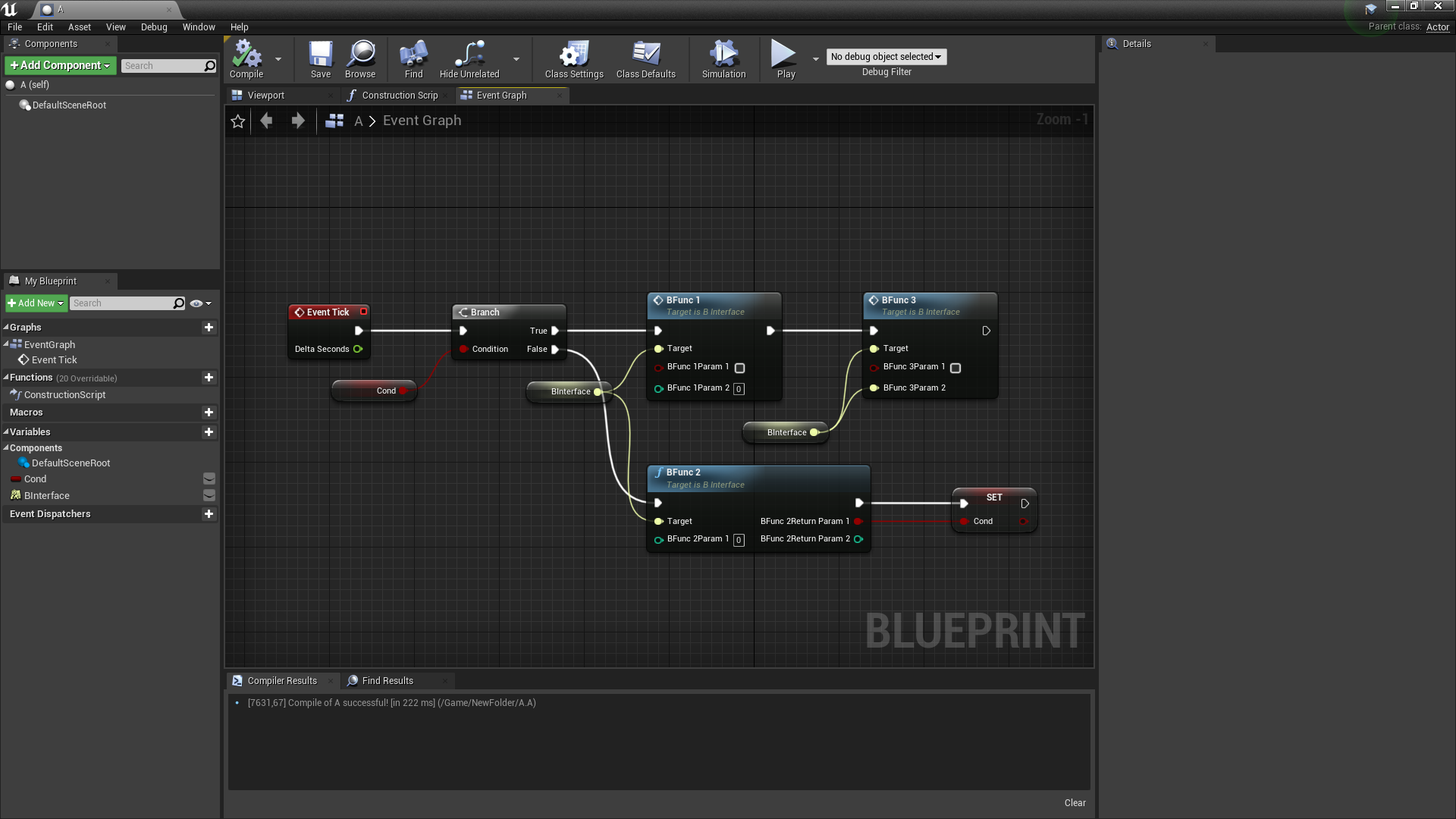This screenshot has height=819, width=1456.
Task: Open the Add Component dropdown
Action: [x=61, y=65]
